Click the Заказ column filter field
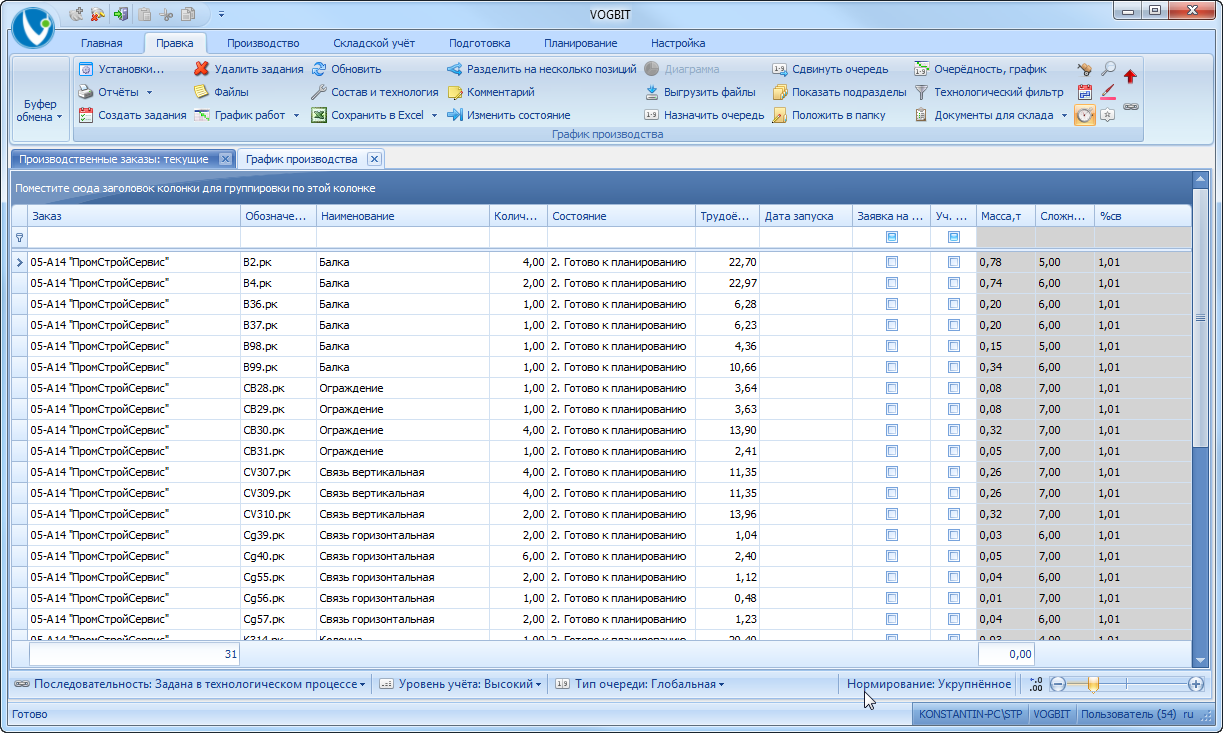 click(134, 237)
